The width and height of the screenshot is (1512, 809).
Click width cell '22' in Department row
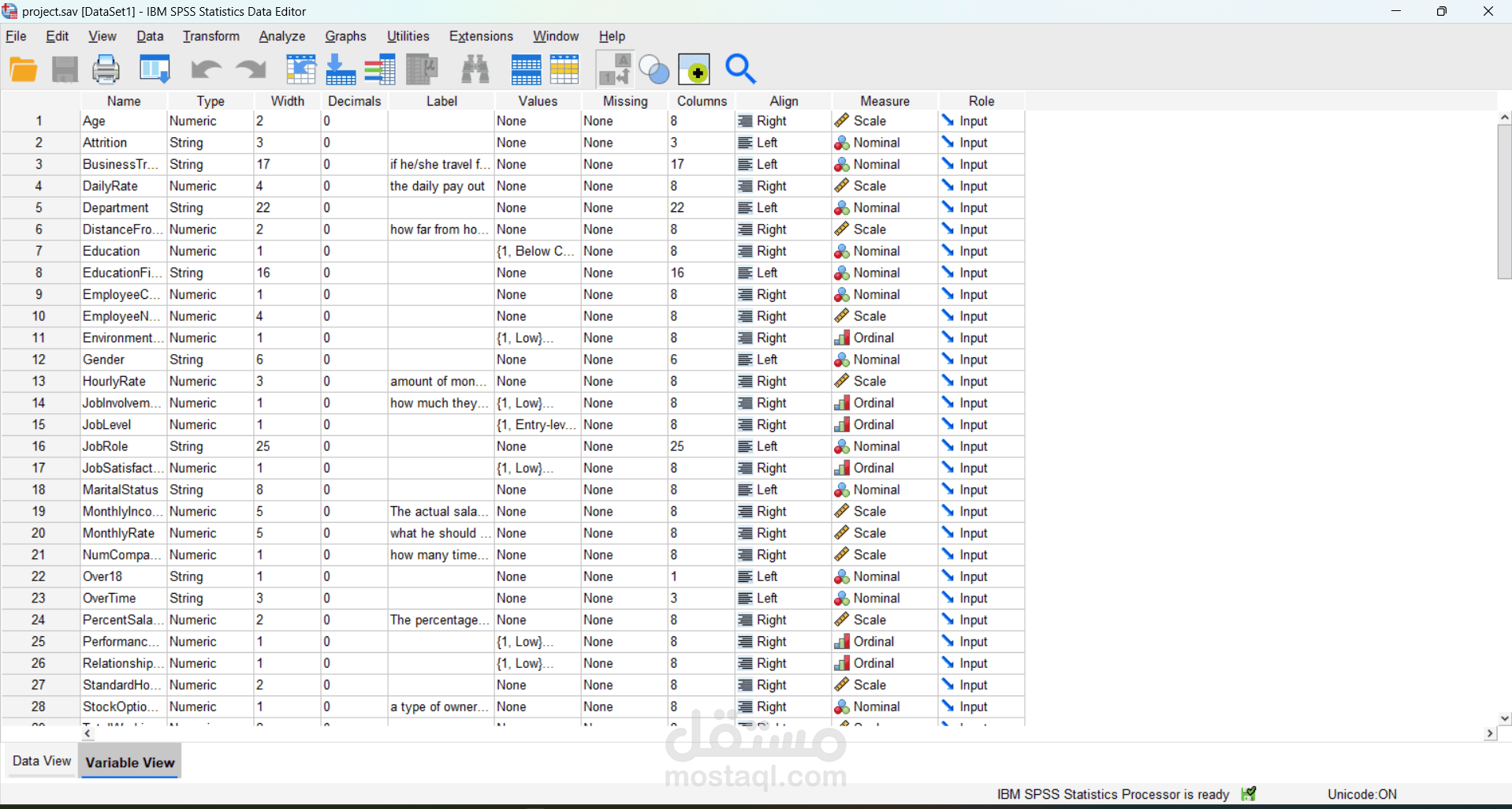pos(288,207)
